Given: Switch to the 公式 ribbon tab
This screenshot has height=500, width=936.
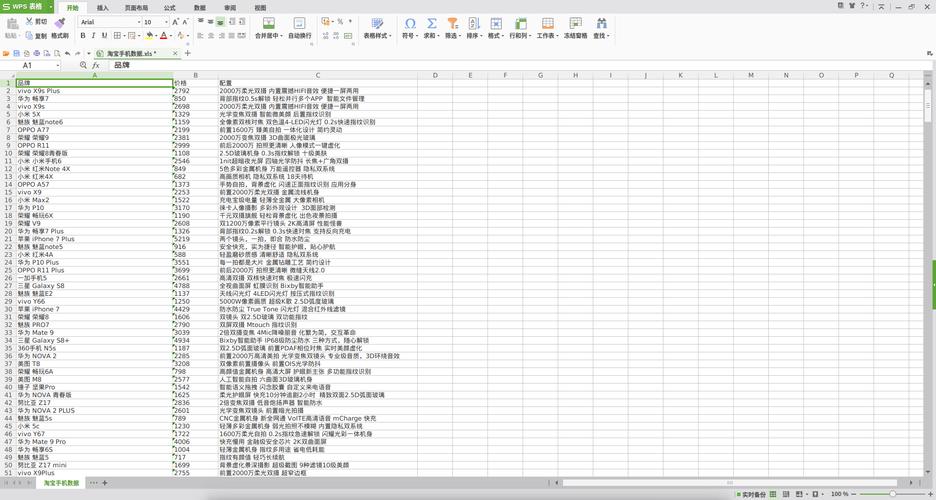Looking at the screenshot, I should pos(169,8).
